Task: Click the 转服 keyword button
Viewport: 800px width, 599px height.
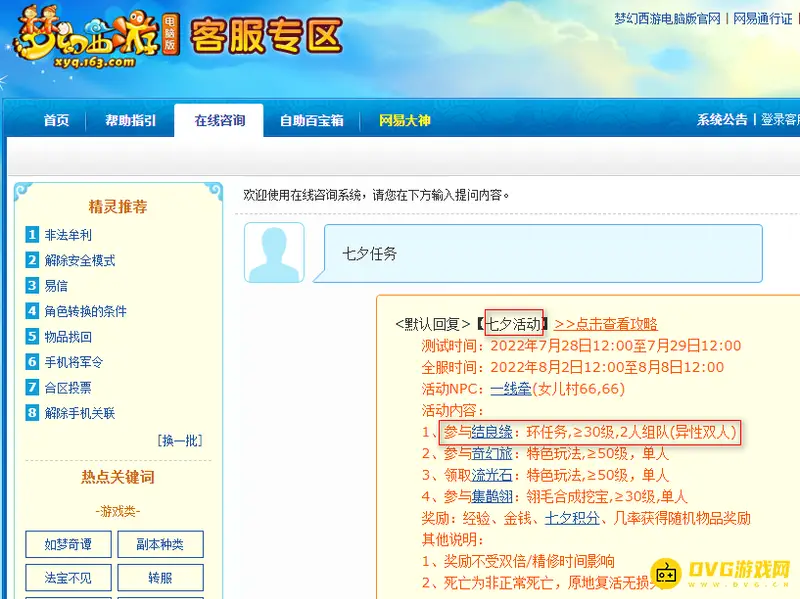Action: coord(160,578)
